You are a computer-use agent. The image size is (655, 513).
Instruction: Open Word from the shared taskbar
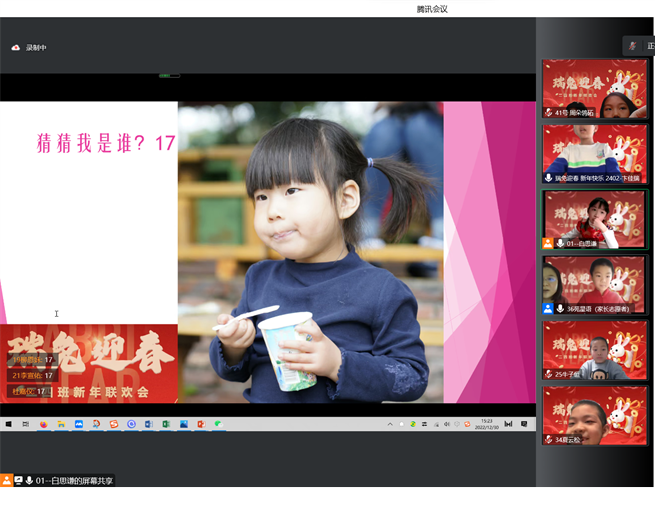149,424
